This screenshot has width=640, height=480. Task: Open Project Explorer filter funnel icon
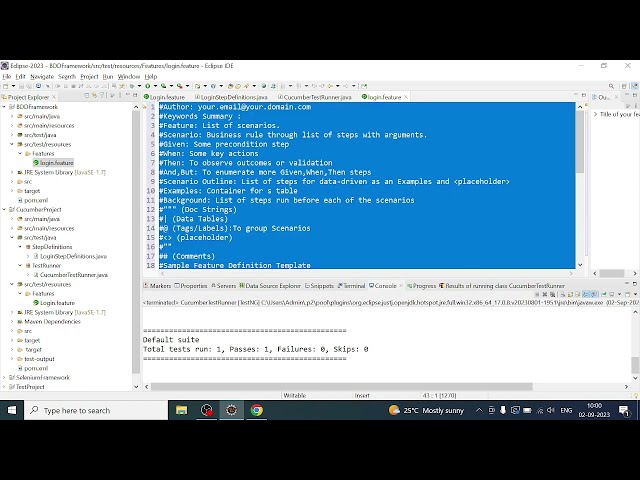point(102,96)
